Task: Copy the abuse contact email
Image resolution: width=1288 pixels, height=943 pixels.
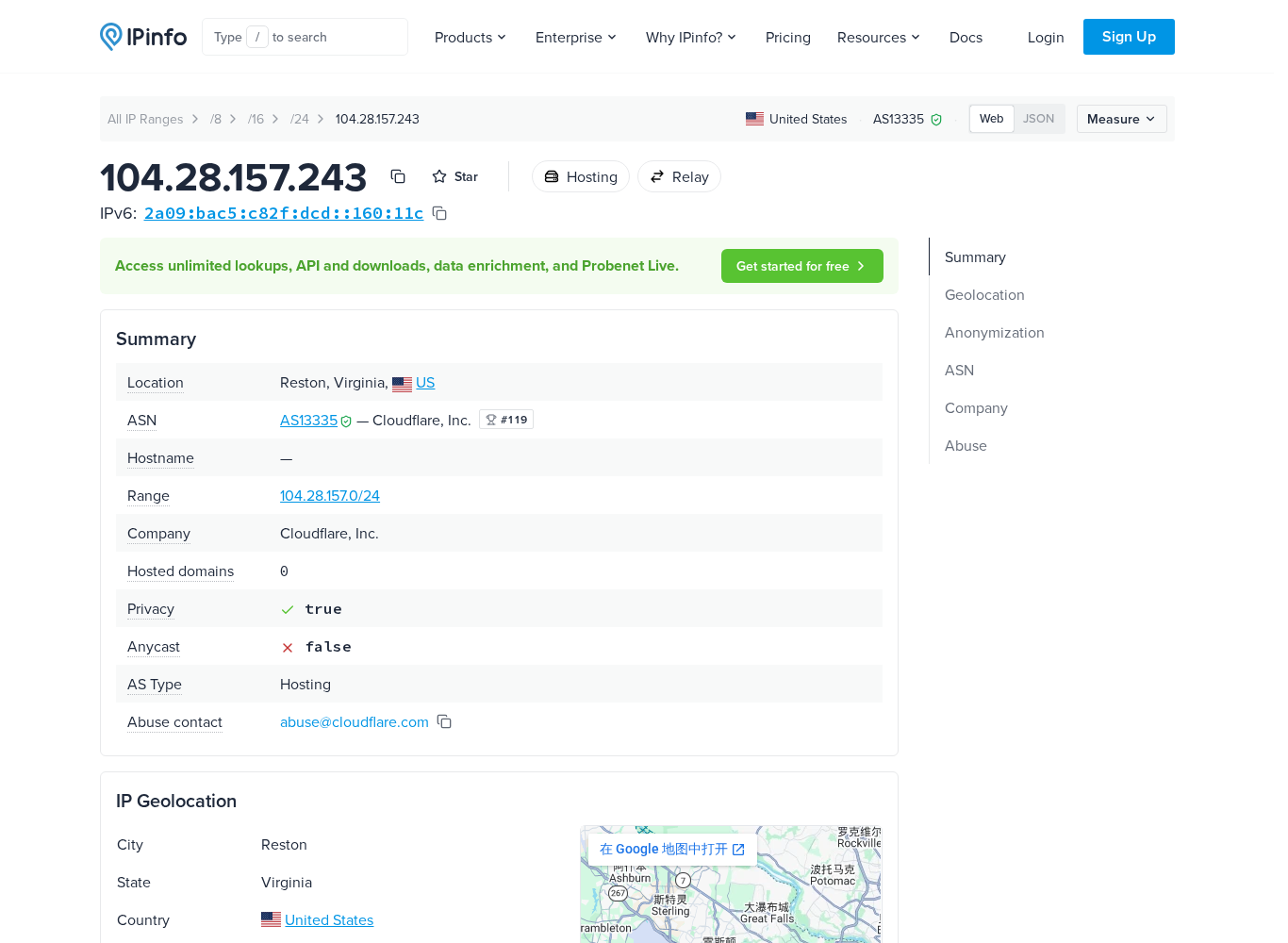Action: 444,721
